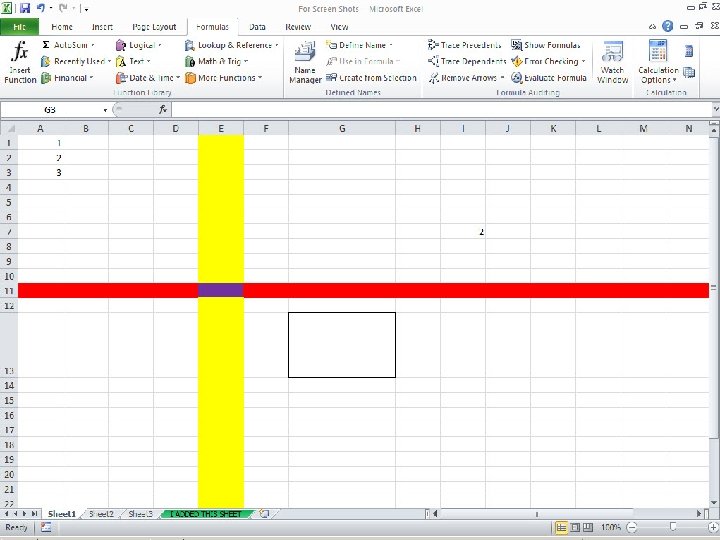The height and width of the screenshot is (540, 720).
Task: Select the bordered cell G13
Action: (342, 345)
